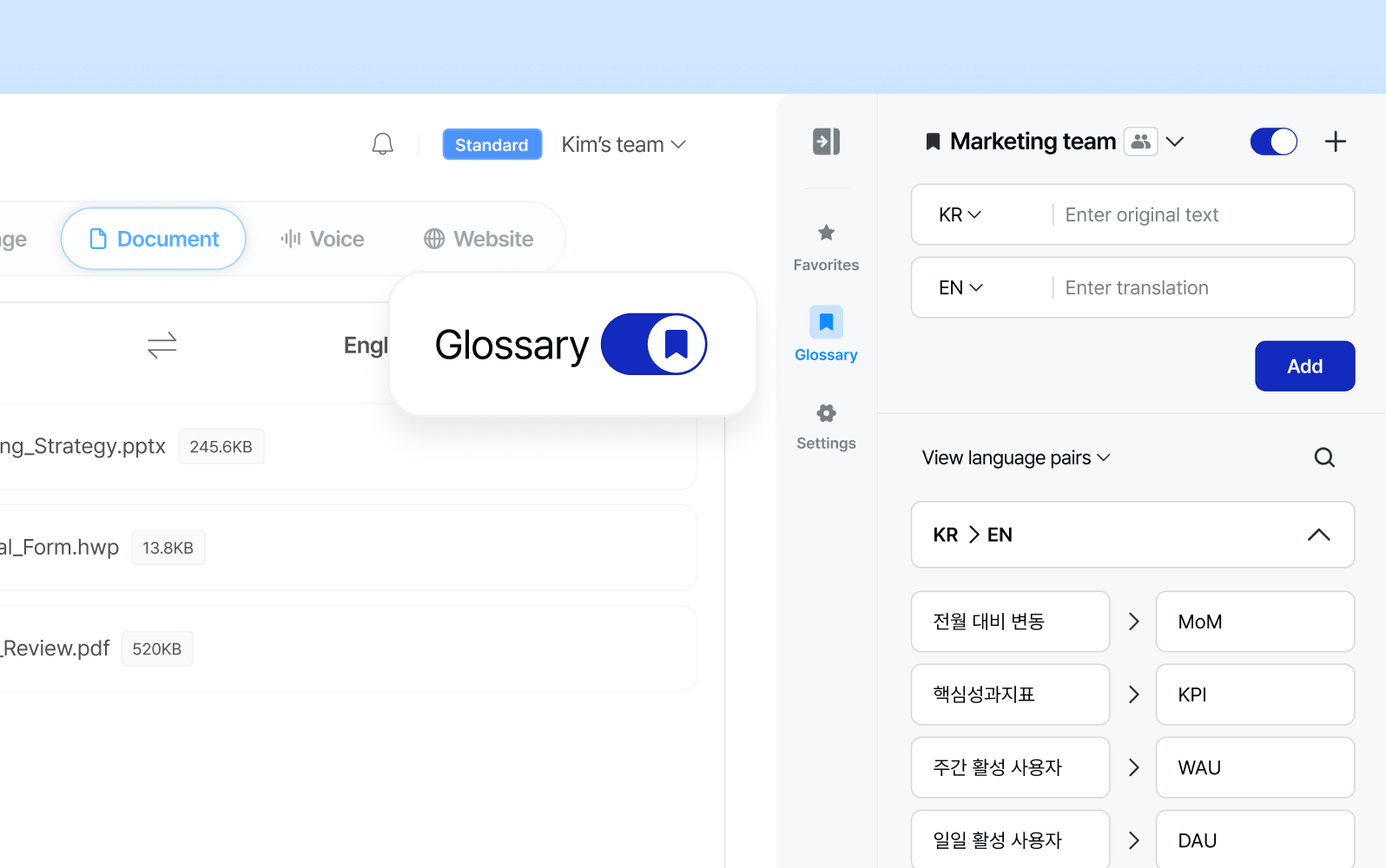Swap languages with the arrows icon
This screenshot has width=1386, height=868.
click(x=162, y=345)
